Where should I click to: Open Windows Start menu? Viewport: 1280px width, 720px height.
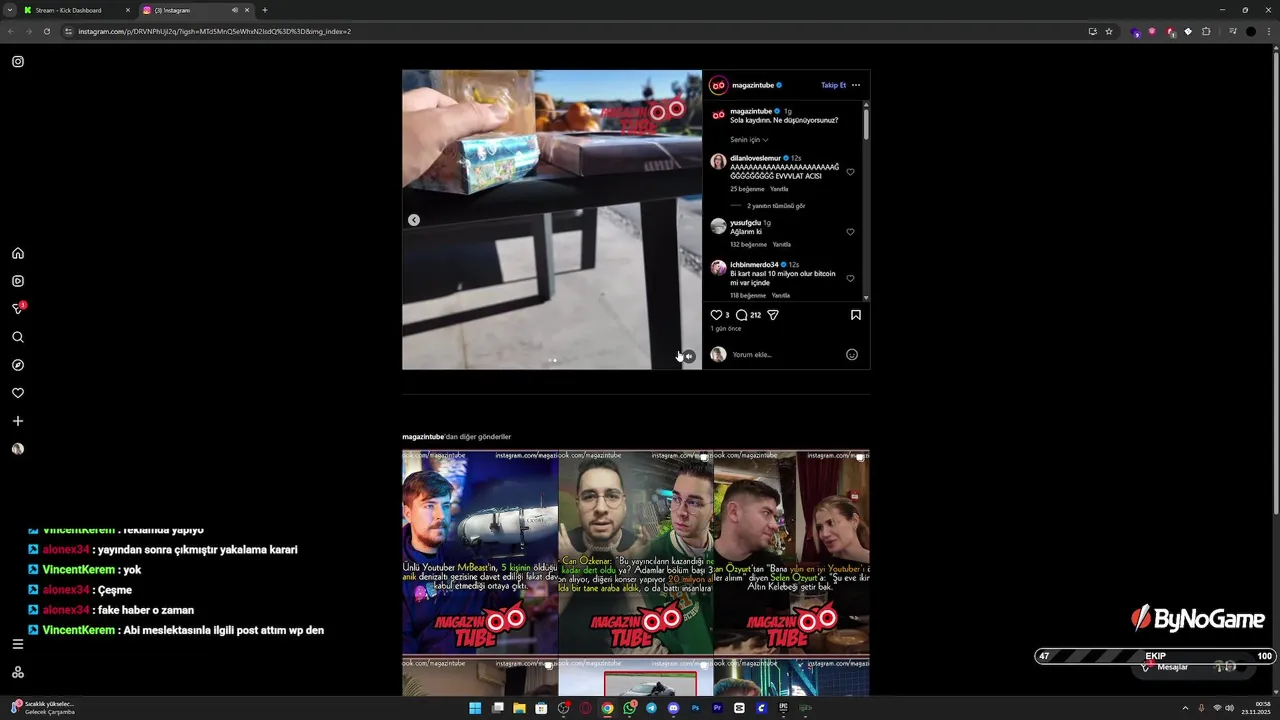click(x=475, y=708)
